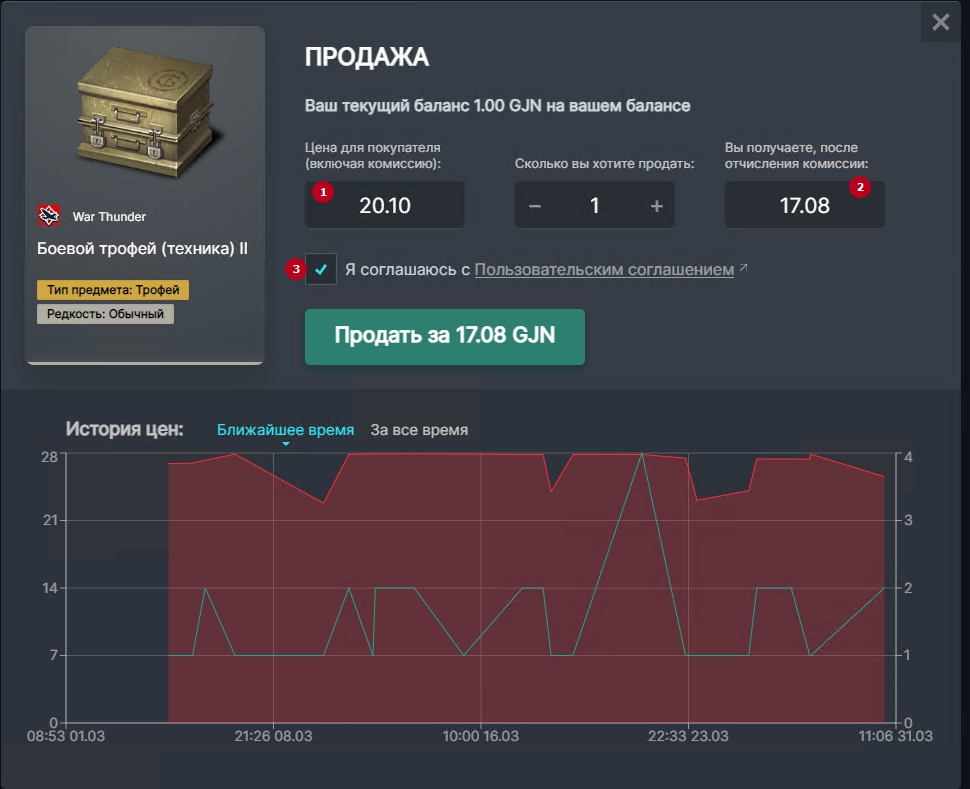Click the price axis label 28
This screenshot has width=970, height=789.
pos(49,457)
